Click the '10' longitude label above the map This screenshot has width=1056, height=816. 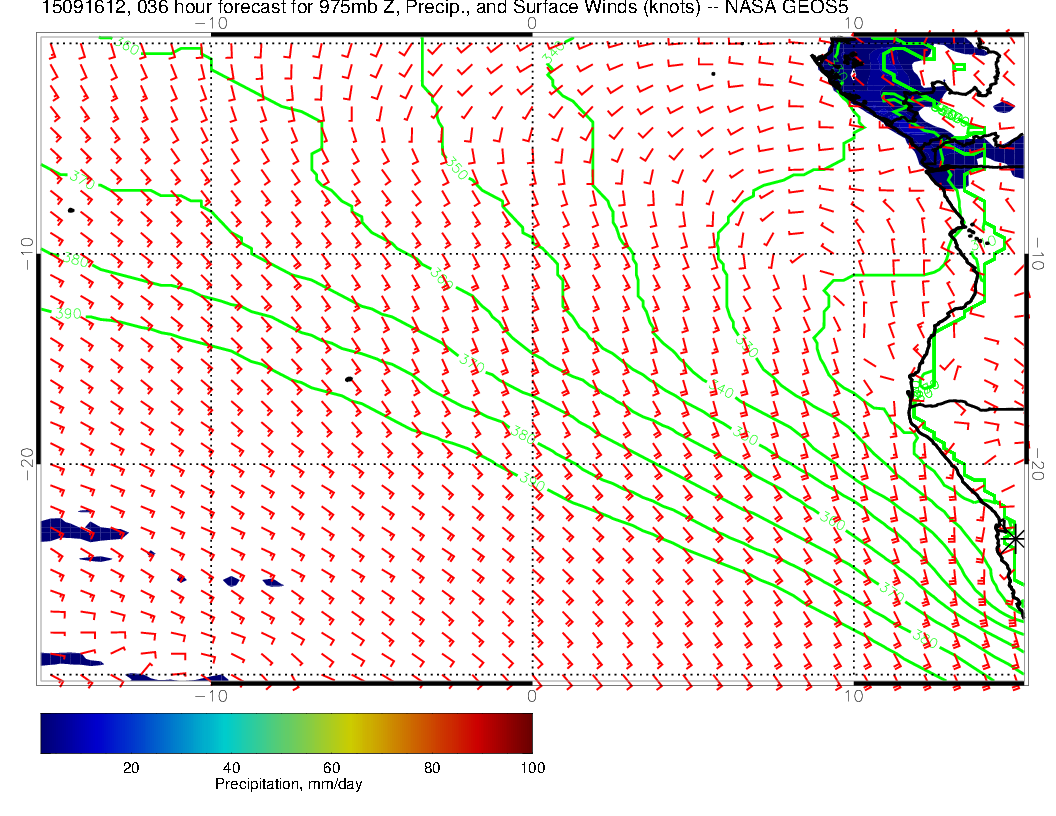[x=853, y=23]
